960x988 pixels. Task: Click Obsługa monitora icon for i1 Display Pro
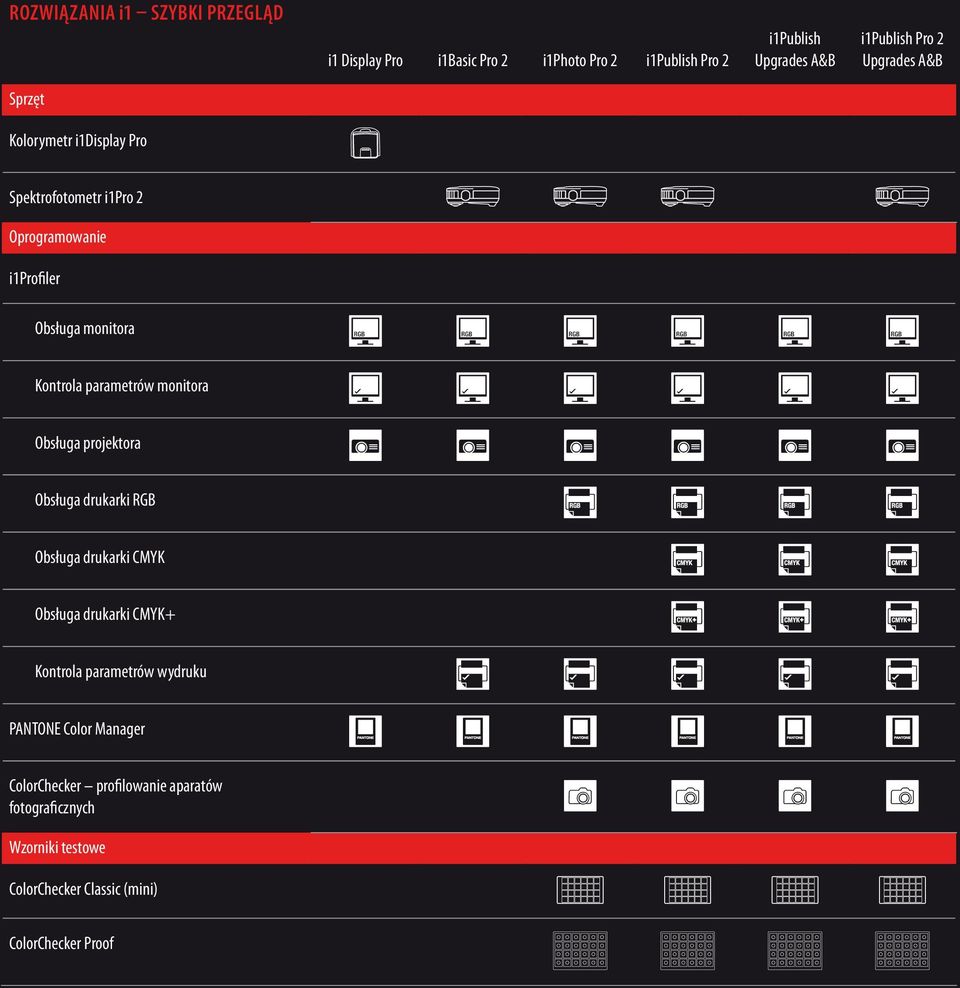tap(365, 331)
